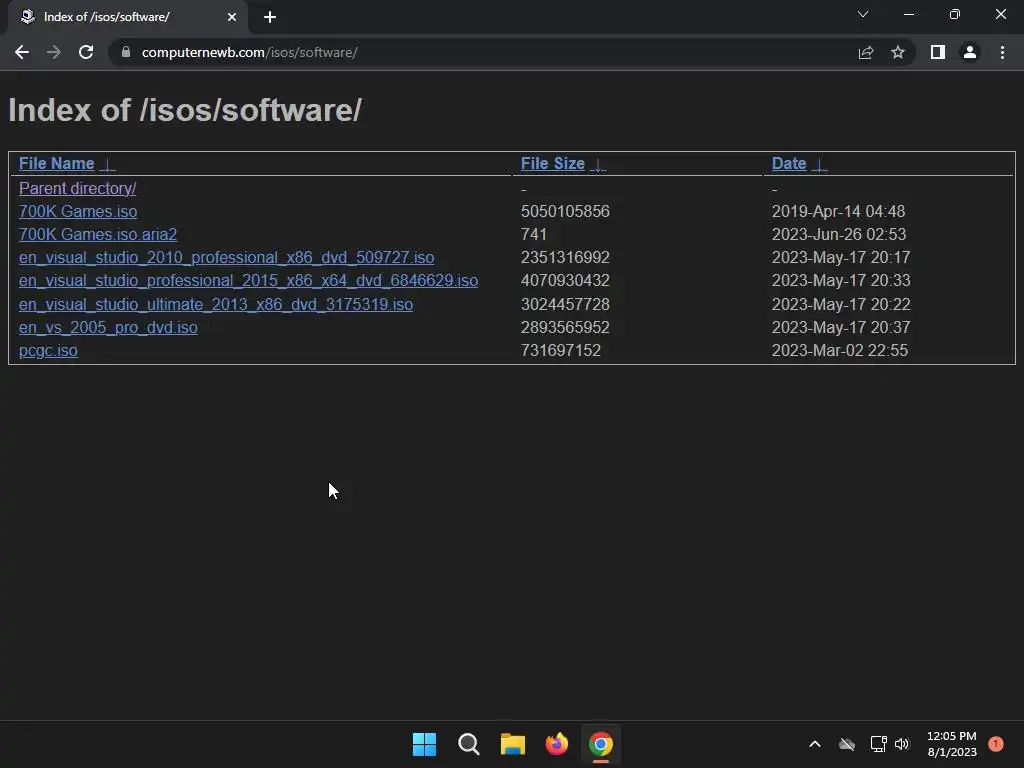Open the Windows Start menu
Screen dimensions: 1024x768
tap(424, 744)
